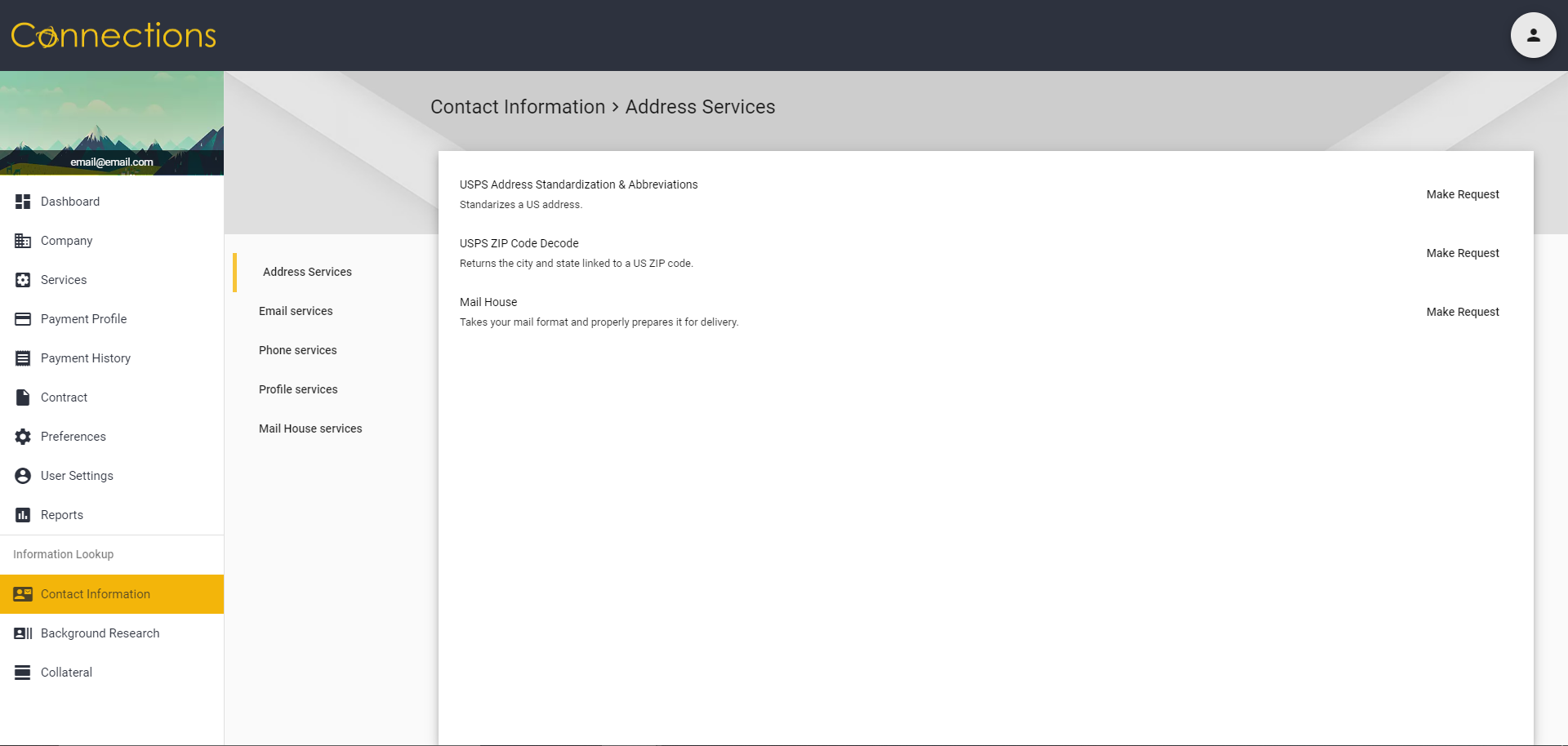Click email@email.com on the profile banner
This screenshot has width=1568, height=746.
click(112, 162)
